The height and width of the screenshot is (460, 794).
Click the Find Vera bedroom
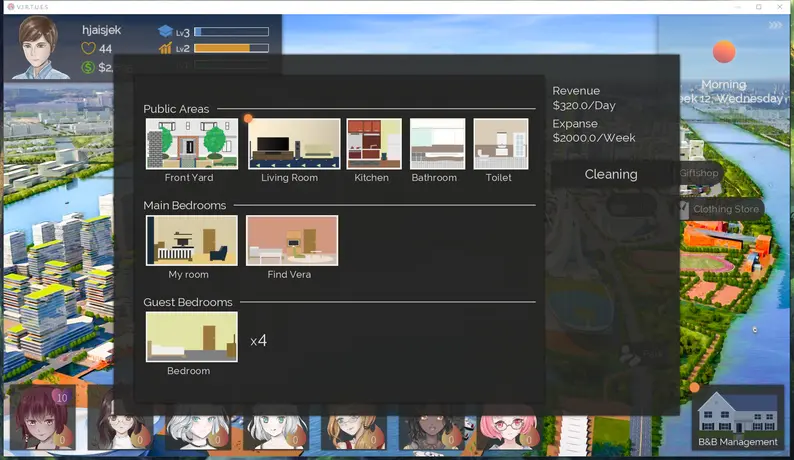coord(291,241)
